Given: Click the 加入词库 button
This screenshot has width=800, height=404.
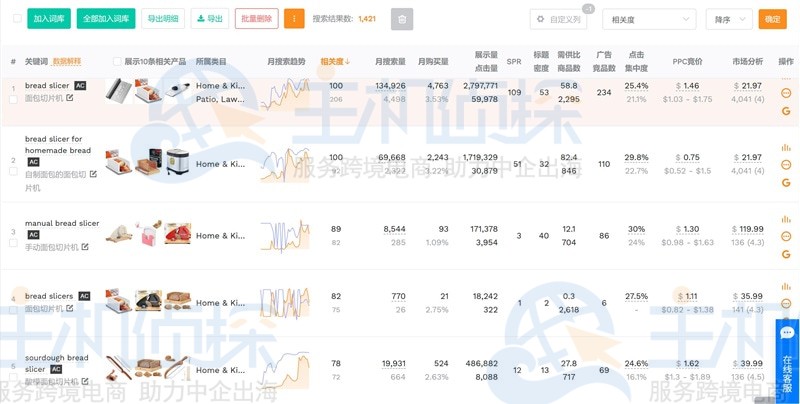Looking at the screenshot, I should pyautogui.click(x=49, y=19).
